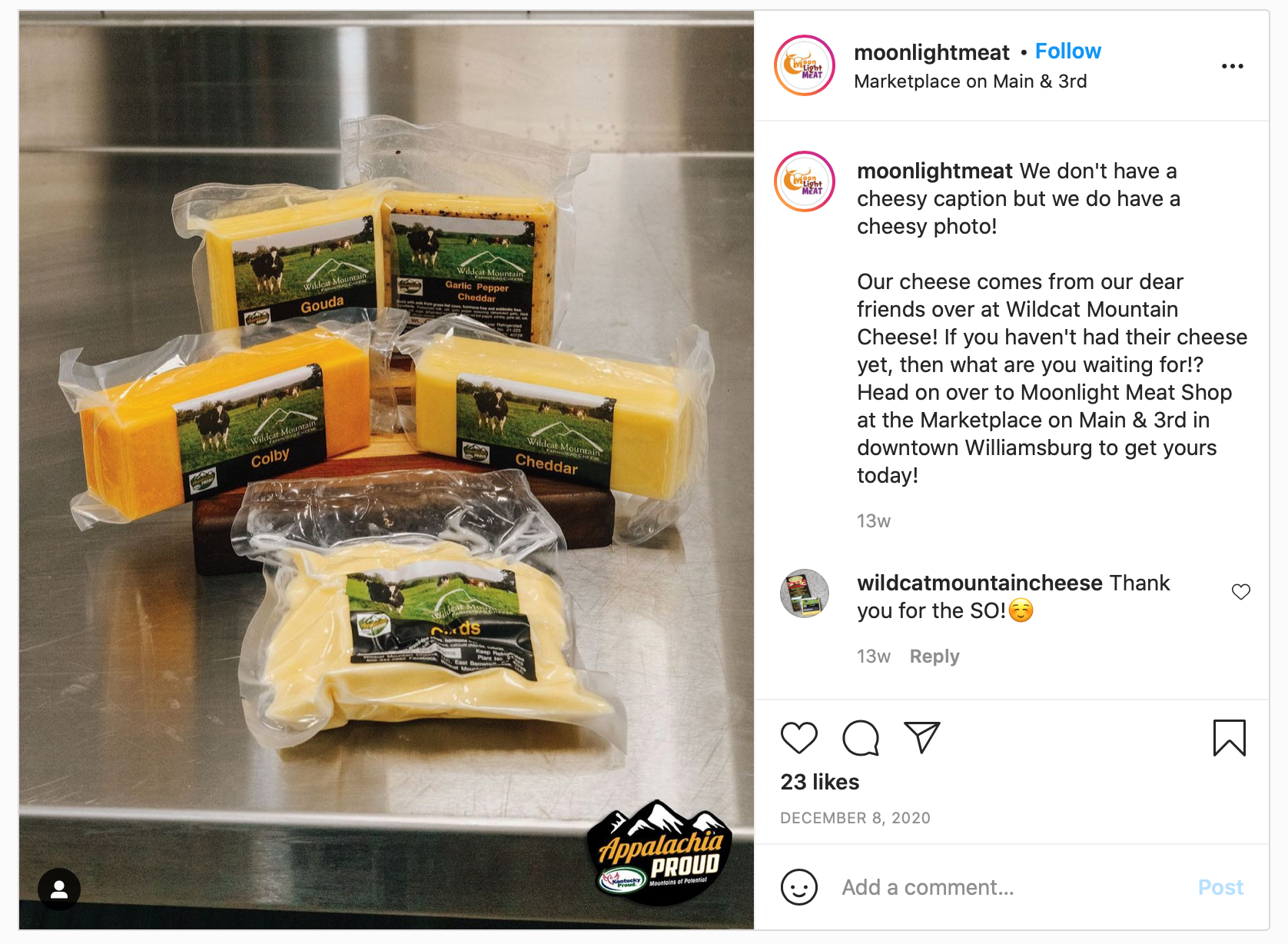Open moonlightmeat avatar beside the caption
The width and height of the screenshot is (1288, 944).
805,181
